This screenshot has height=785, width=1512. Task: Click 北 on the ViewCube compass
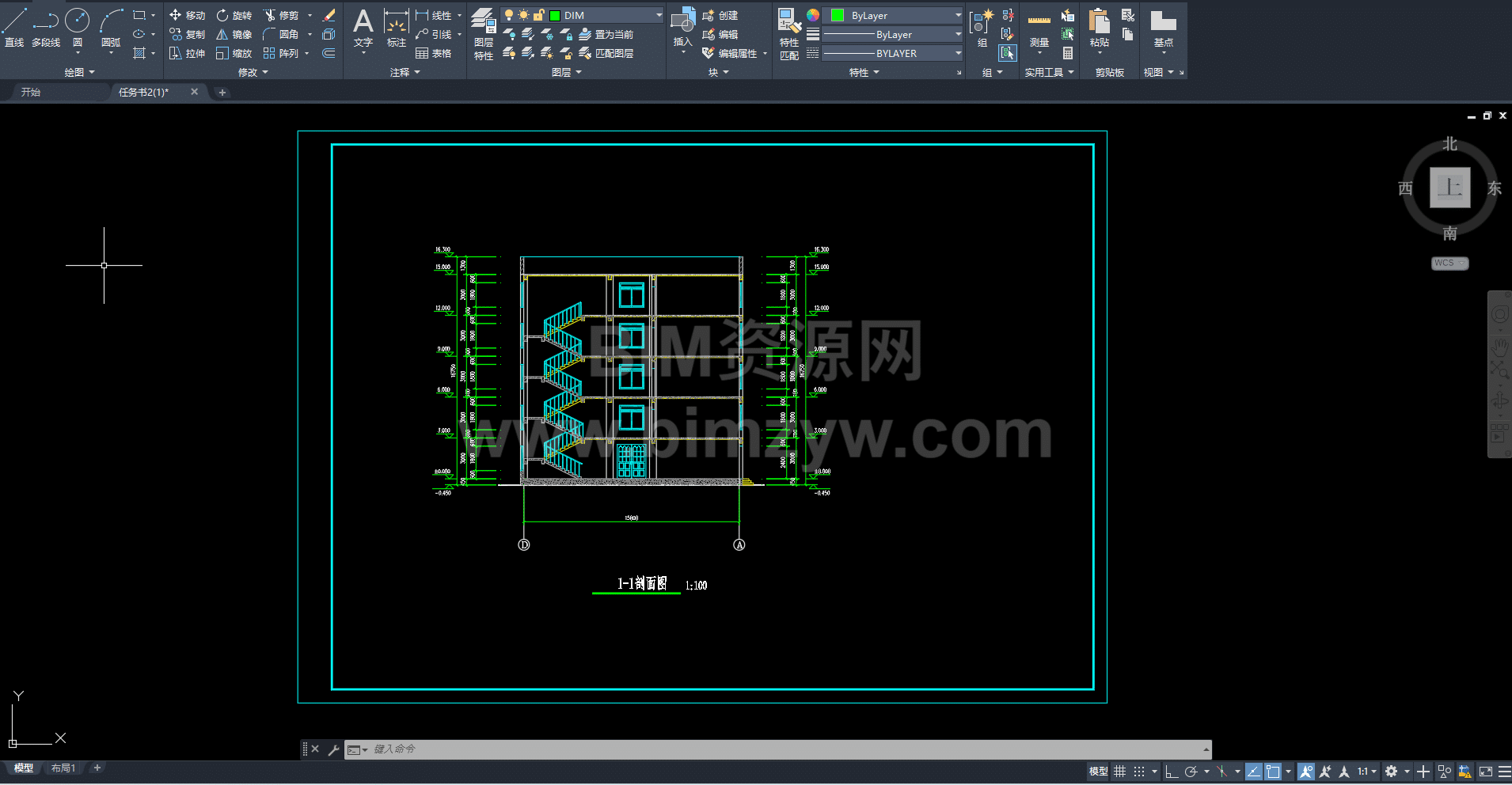tap(1449, 143)
